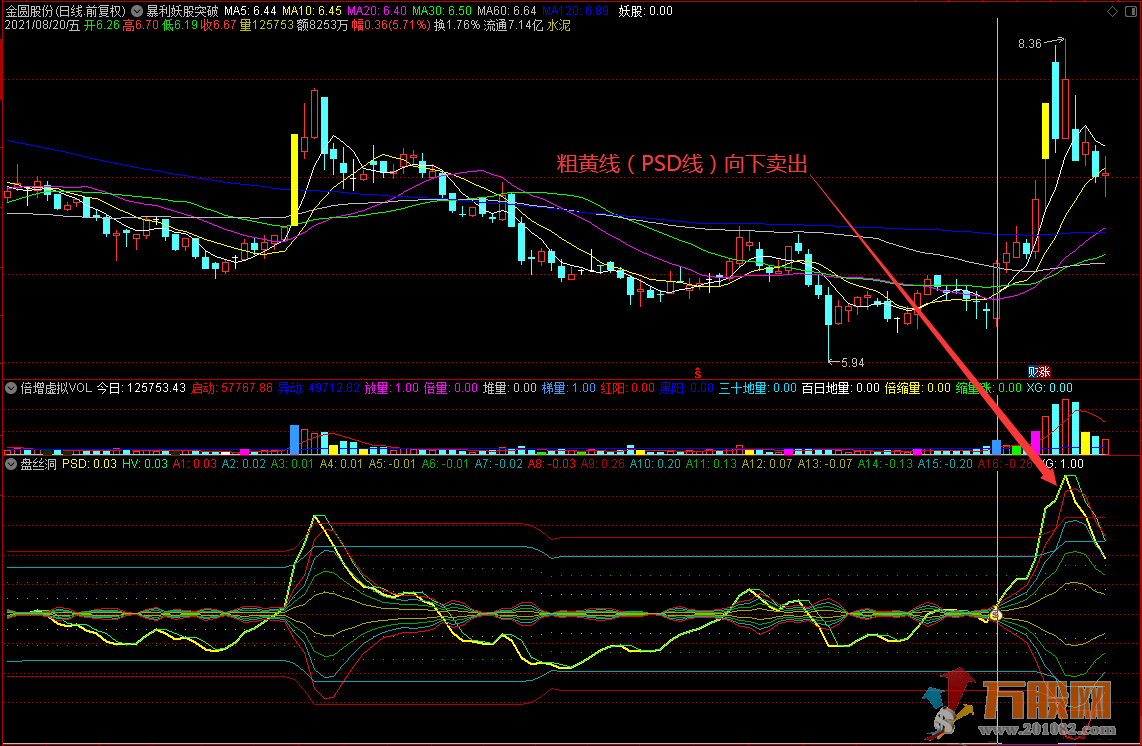Click the MA20: 6.40 value
The height and width of the screenshot is (746, 1142).
tap(377, 11)
